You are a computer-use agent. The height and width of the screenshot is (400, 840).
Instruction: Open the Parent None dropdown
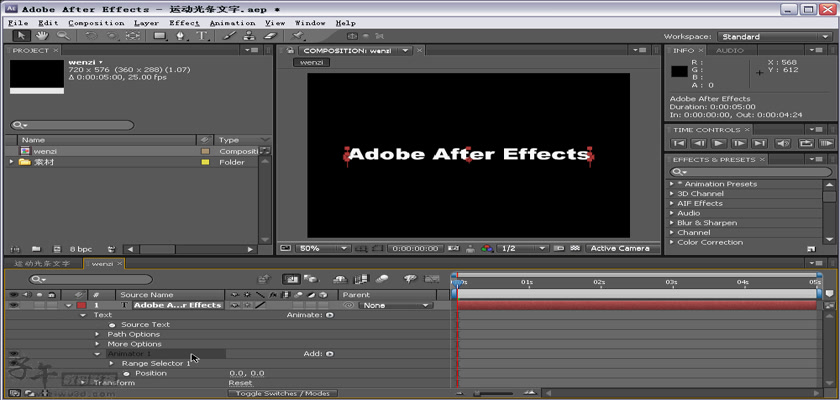click(395, 305)
